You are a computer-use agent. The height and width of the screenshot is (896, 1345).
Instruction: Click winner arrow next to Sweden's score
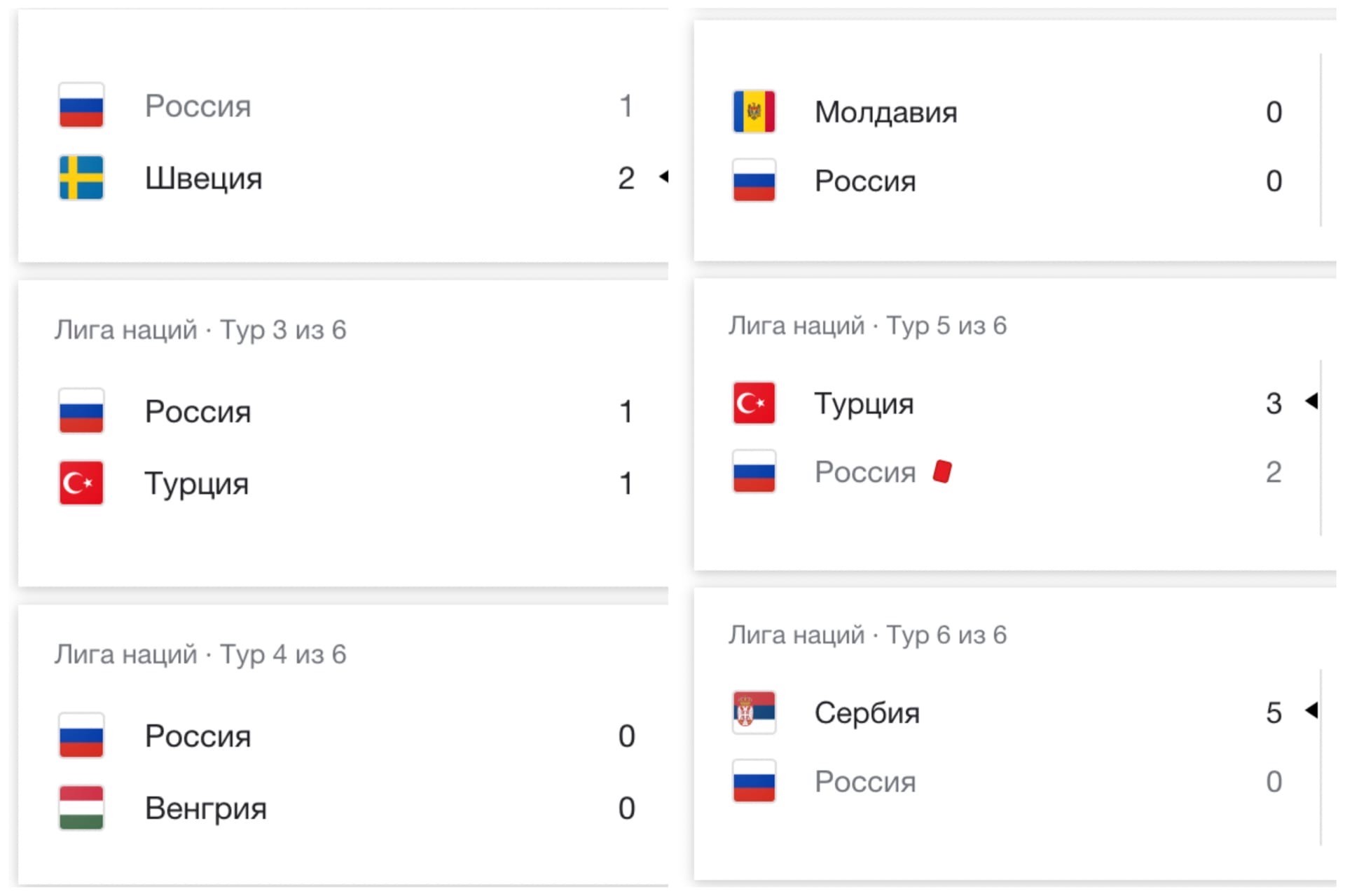click(x=663, y=177)
